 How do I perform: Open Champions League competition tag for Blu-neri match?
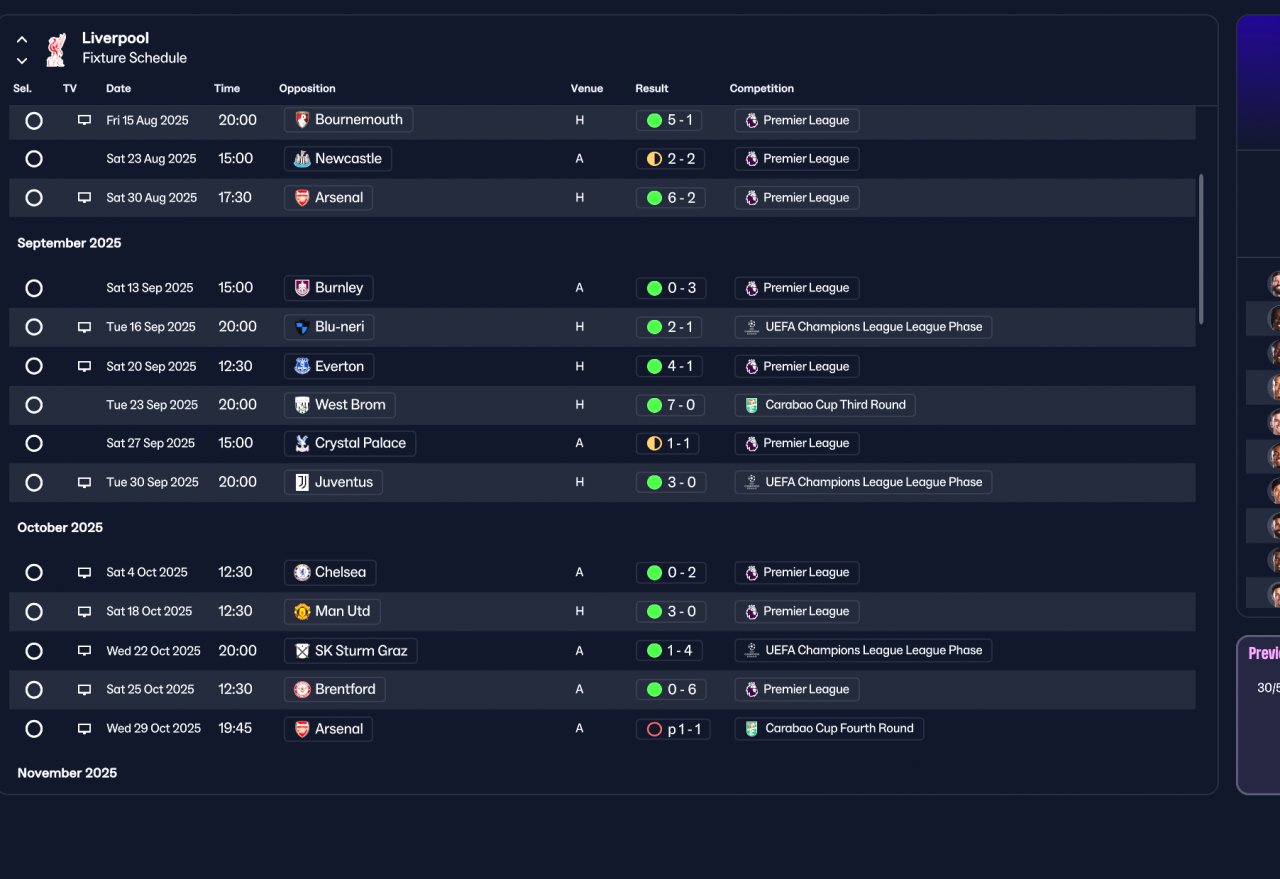863,327
